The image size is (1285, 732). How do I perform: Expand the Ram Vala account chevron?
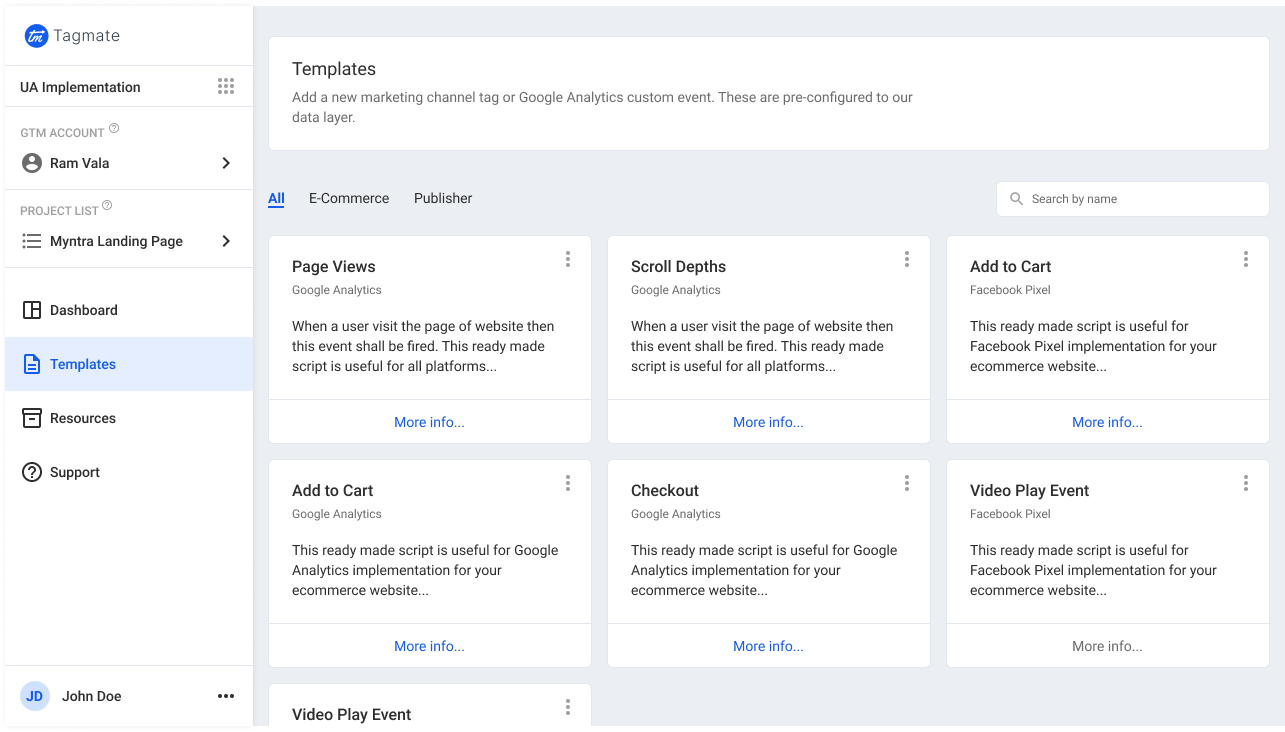pyautogui.click(x=226, y=163)
